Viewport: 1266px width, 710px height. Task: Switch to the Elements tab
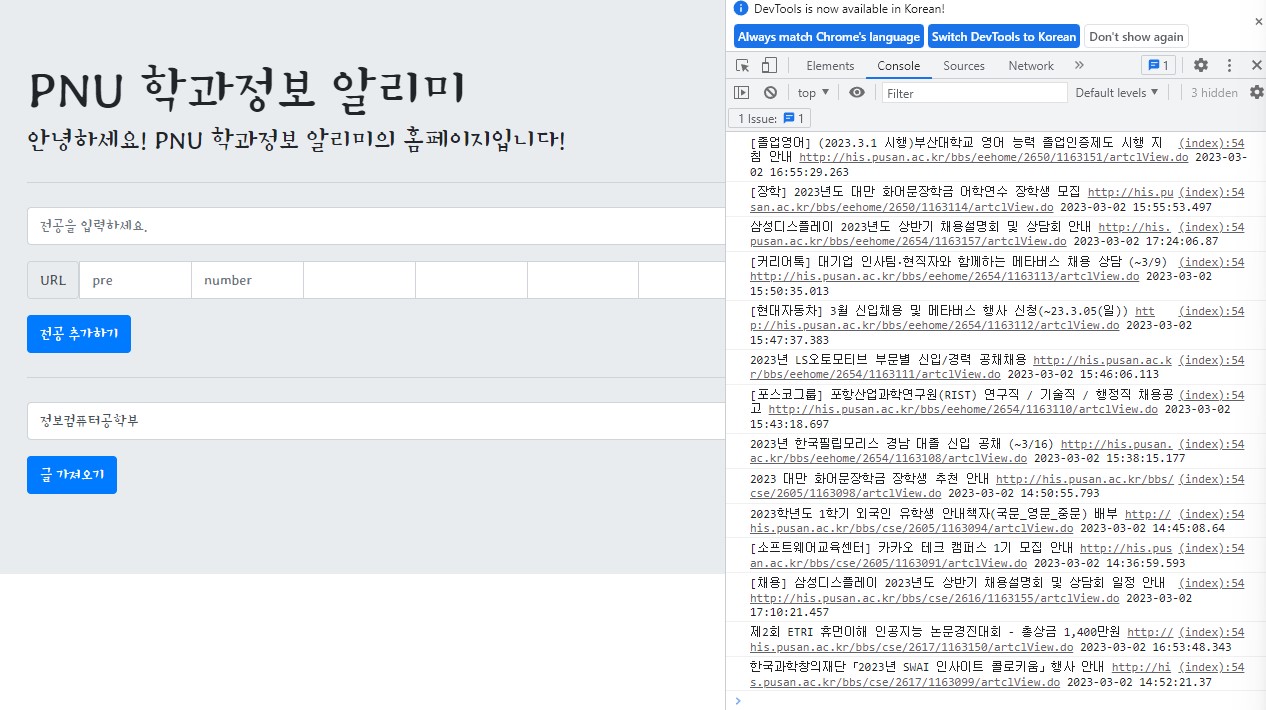[x=830, y=66]
